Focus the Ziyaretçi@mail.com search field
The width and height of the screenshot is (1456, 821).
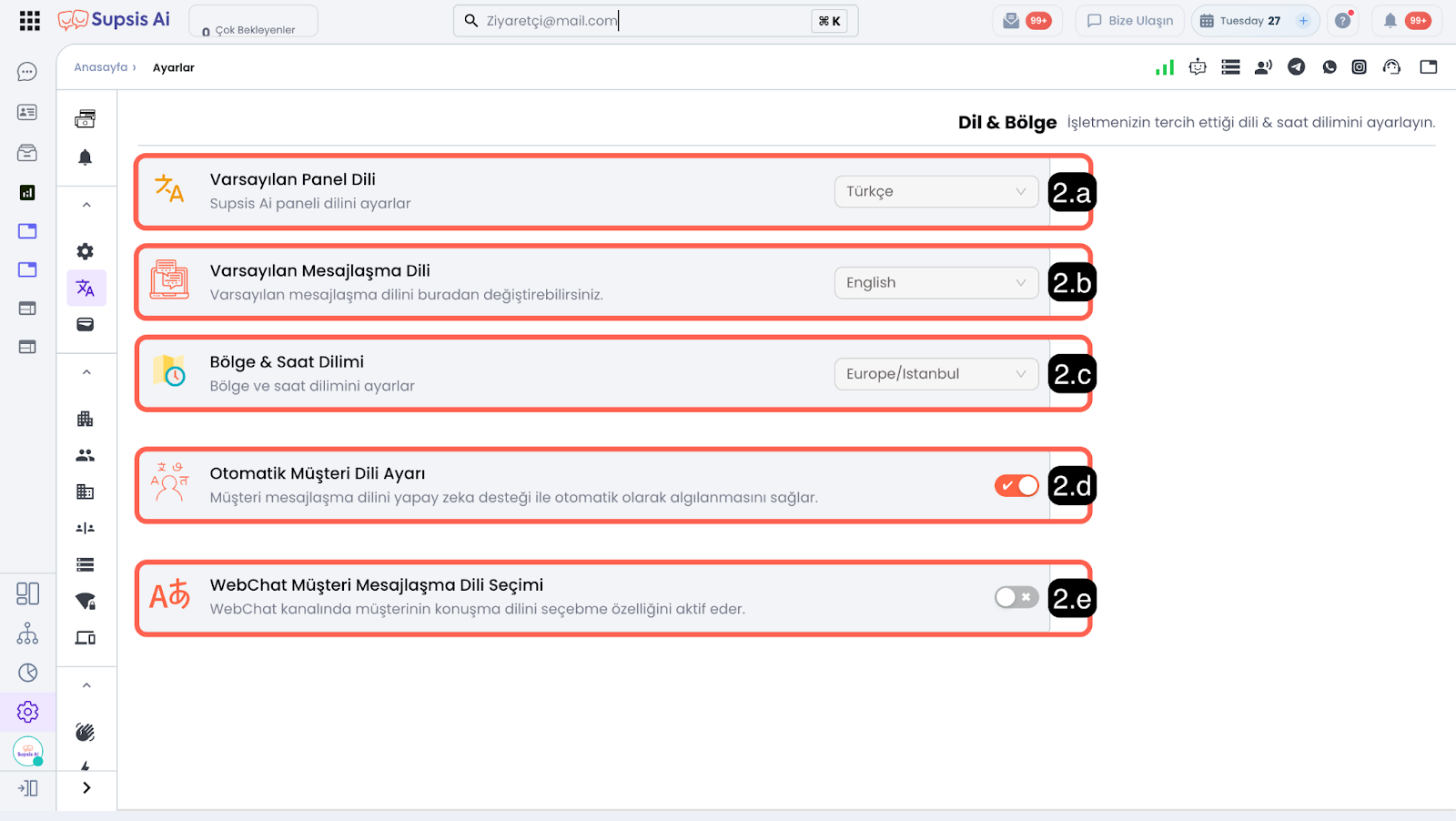coord(637,21)
